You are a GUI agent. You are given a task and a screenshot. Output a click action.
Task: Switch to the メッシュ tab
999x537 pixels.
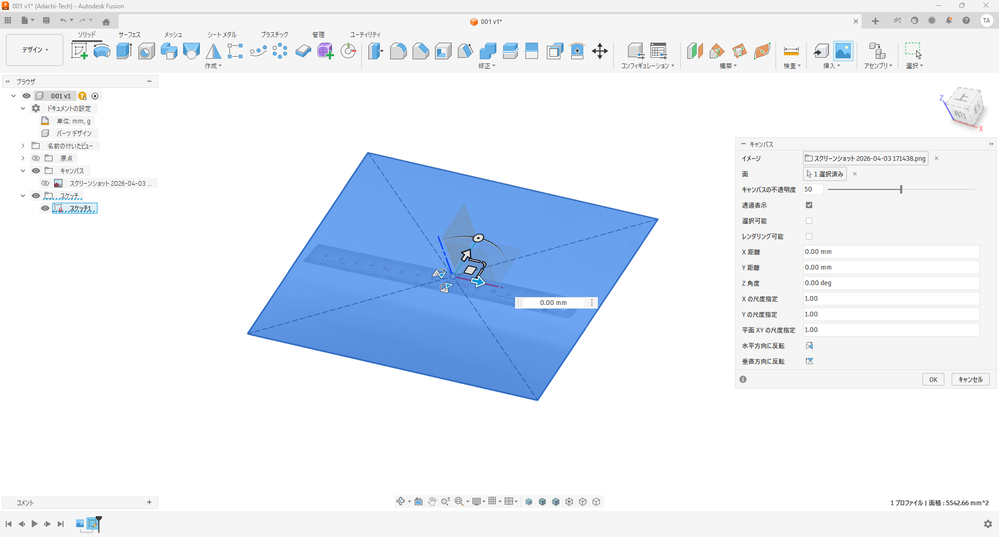(173, 34)
